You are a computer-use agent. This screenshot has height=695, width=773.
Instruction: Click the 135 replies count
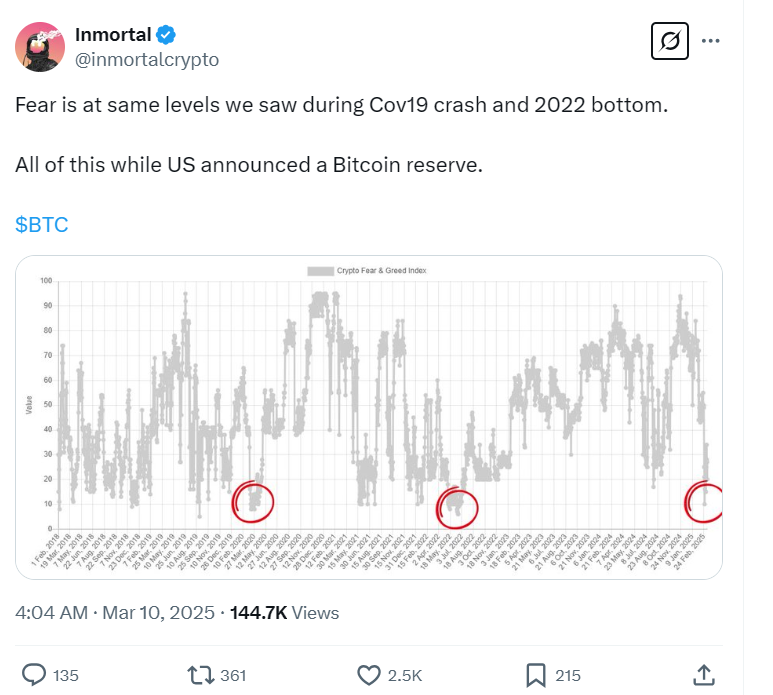pos(65,675)
